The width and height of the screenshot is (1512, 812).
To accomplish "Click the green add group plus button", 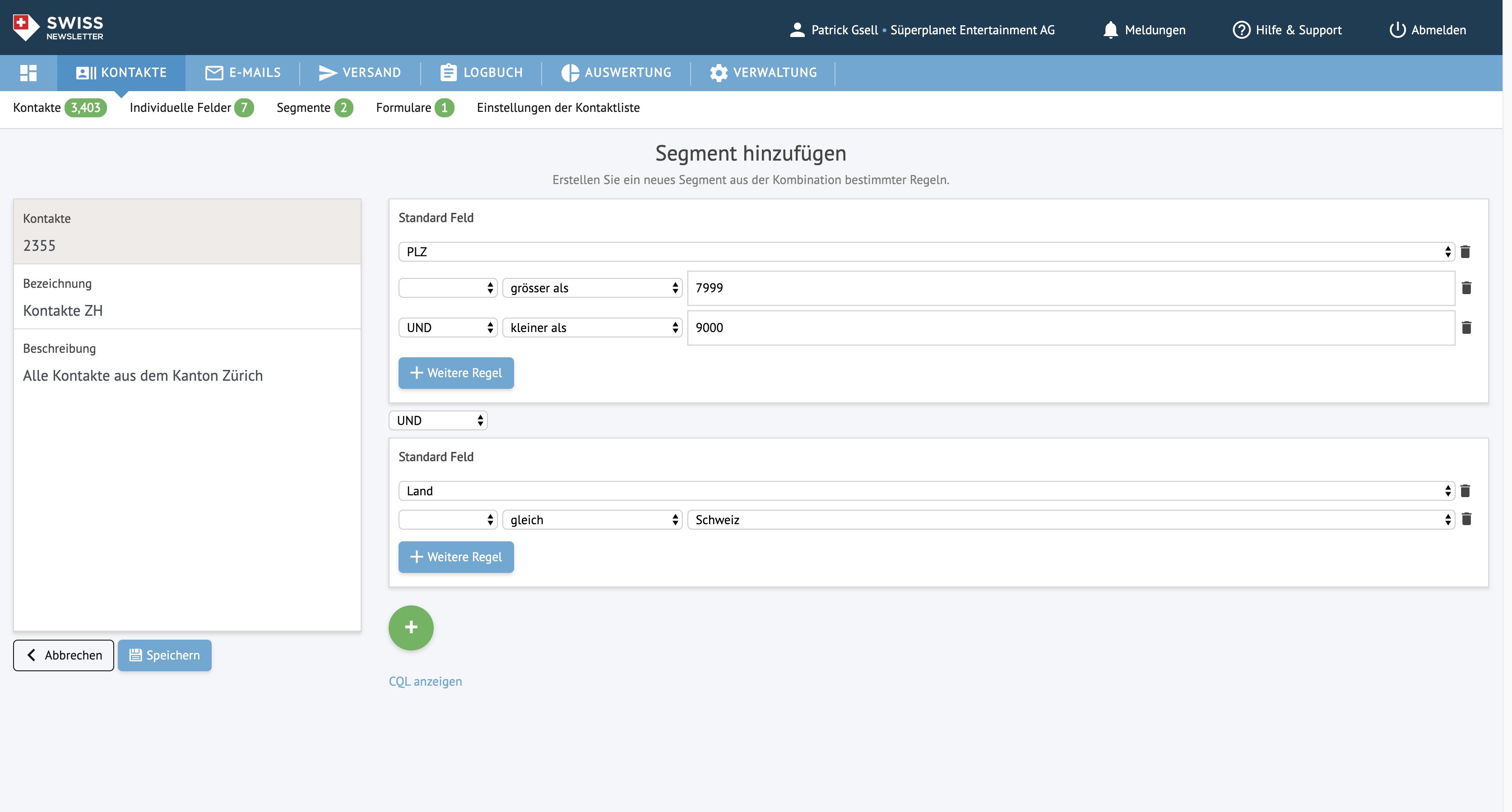I will [x=411, y=627].
